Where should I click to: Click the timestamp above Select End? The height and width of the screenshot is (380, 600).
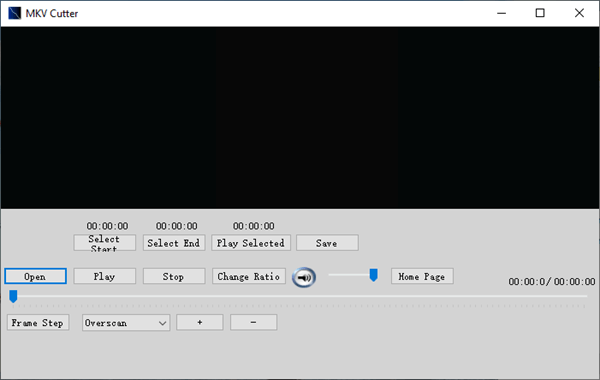(177, 226)
